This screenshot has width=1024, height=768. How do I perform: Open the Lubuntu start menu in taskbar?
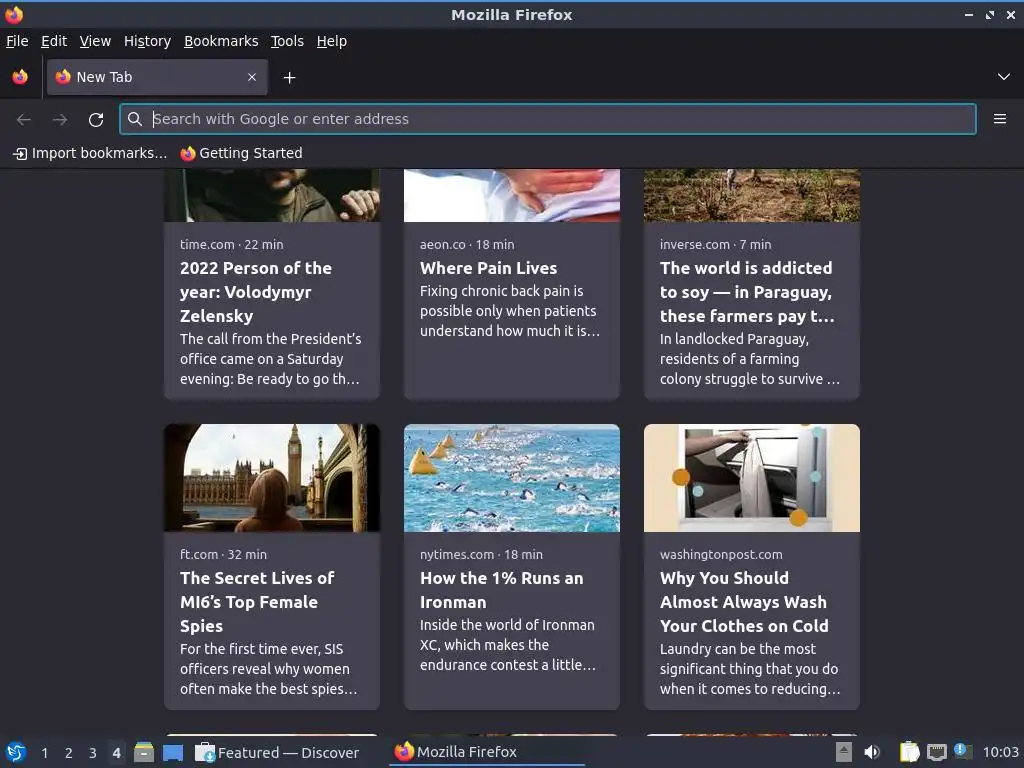[x=16, y=752]
